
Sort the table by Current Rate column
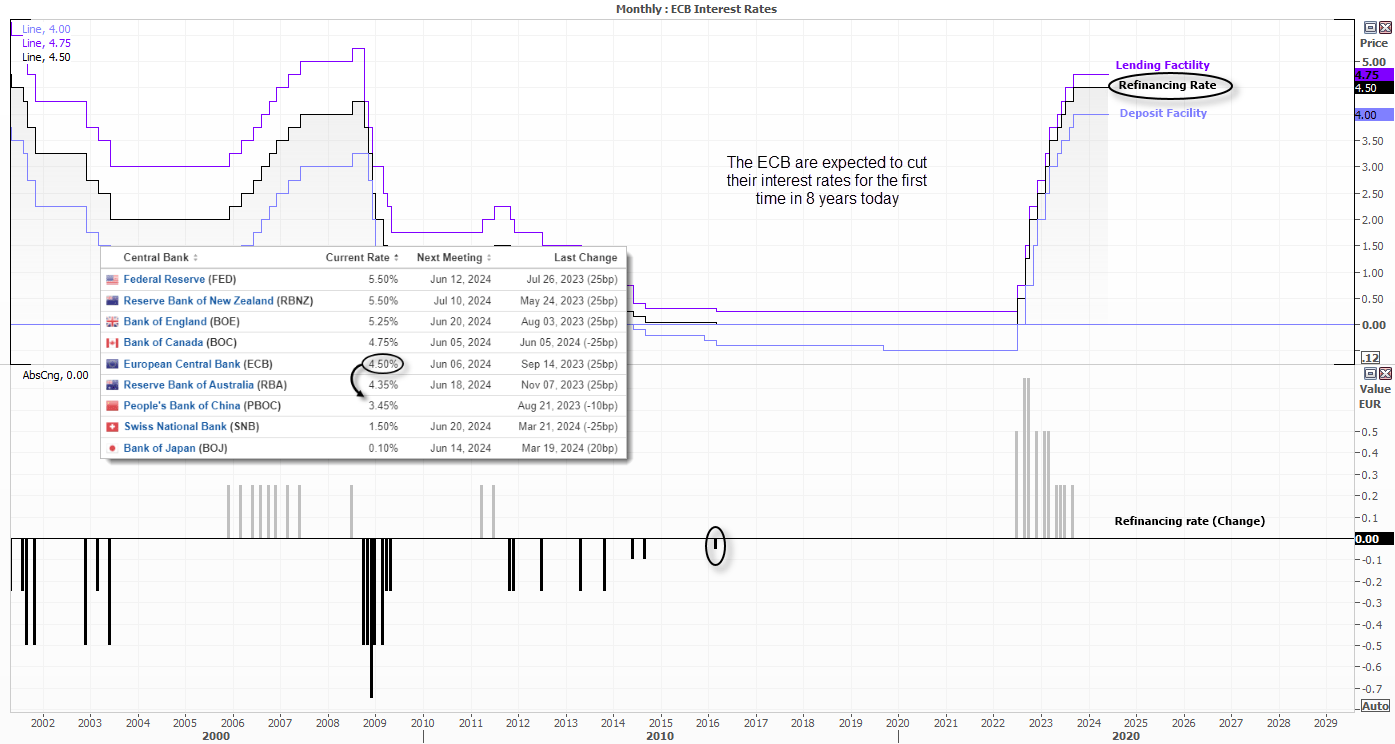tap(364, 258)
